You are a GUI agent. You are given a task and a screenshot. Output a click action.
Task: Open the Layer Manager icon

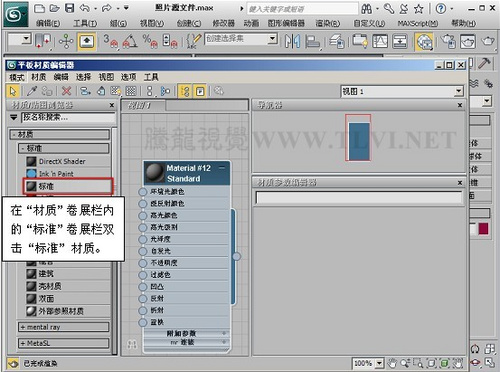pyautogui.click(x=337, y=42)
